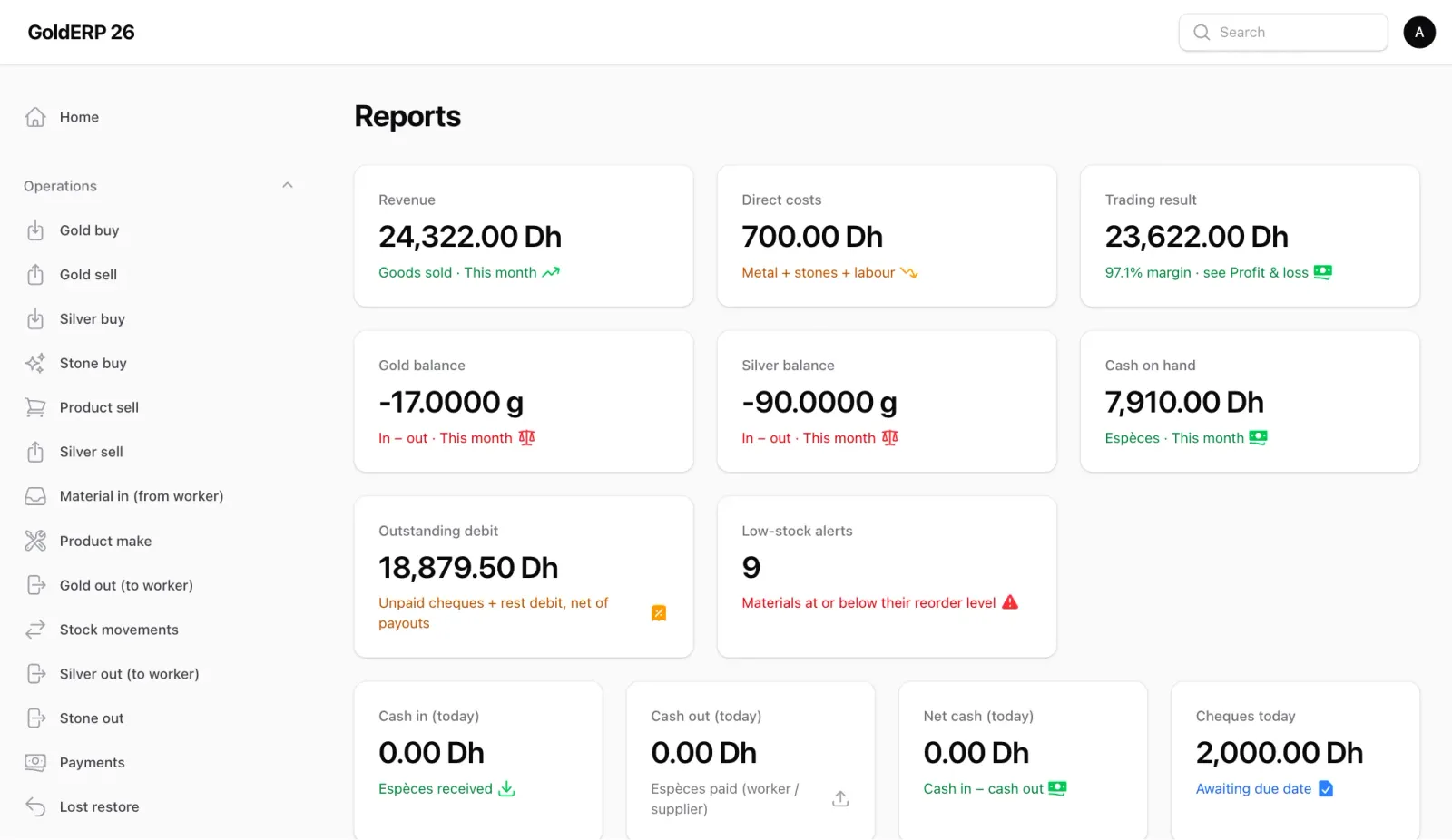Open the Direct costs card
The width and height of the screenshot is (1452, 840).
(x=887, y=236)
